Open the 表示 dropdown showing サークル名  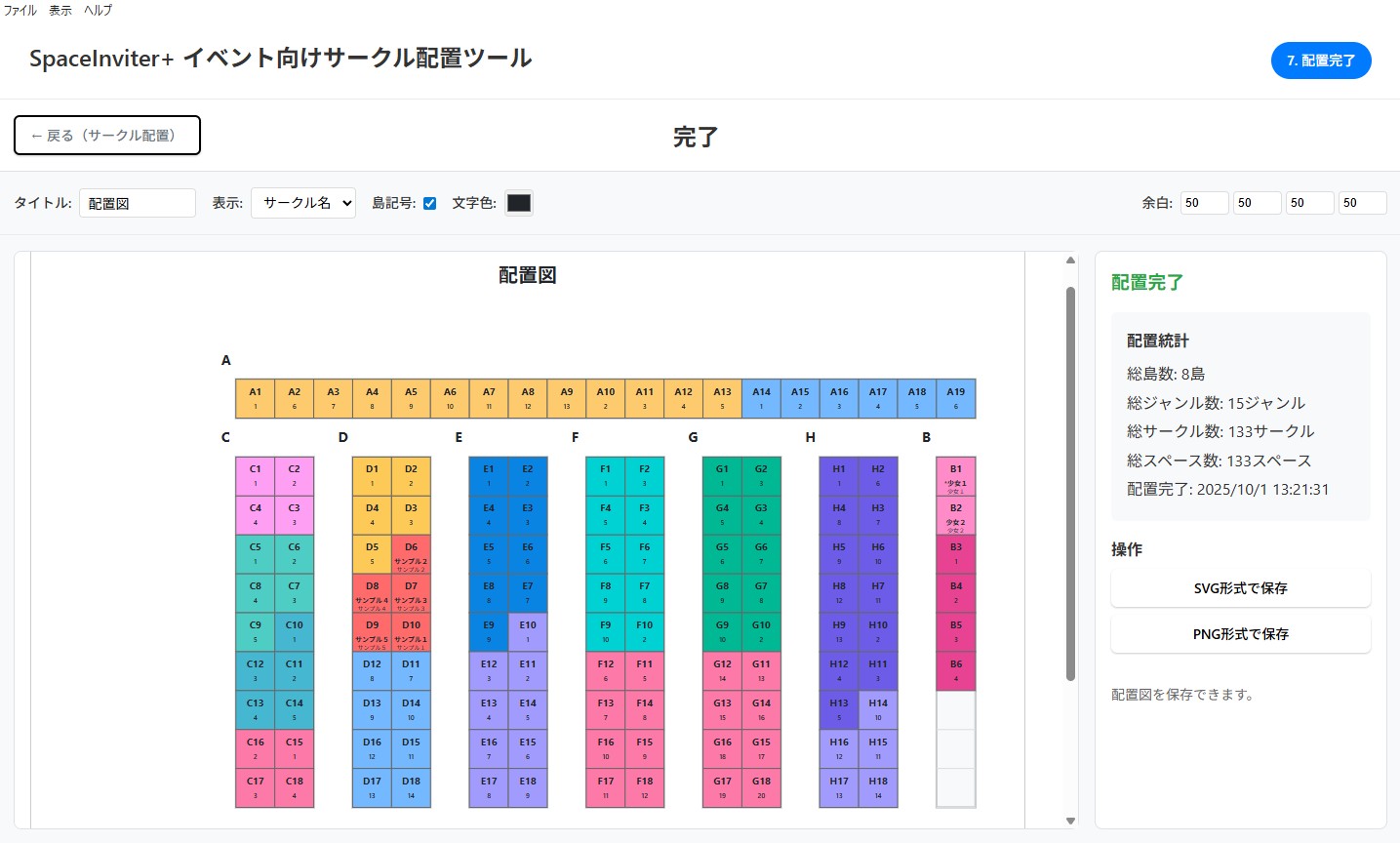click(x=302, y=203)
